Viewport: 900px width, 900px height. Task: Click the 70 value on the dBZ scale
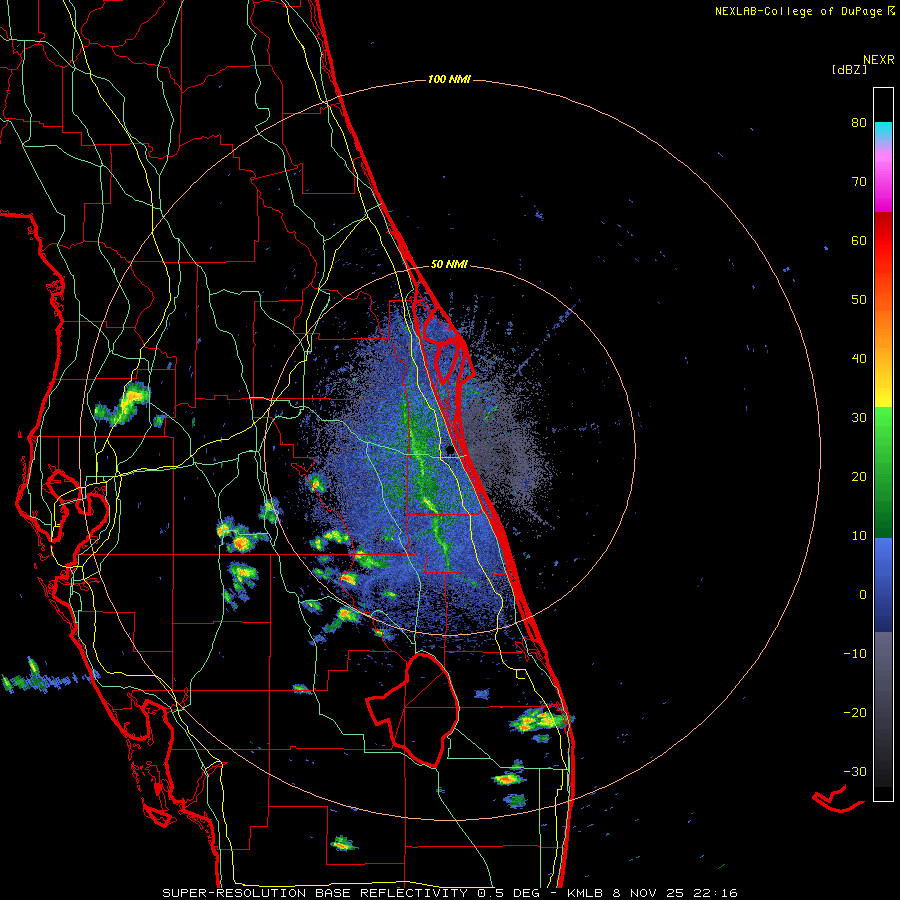point(859,182)
